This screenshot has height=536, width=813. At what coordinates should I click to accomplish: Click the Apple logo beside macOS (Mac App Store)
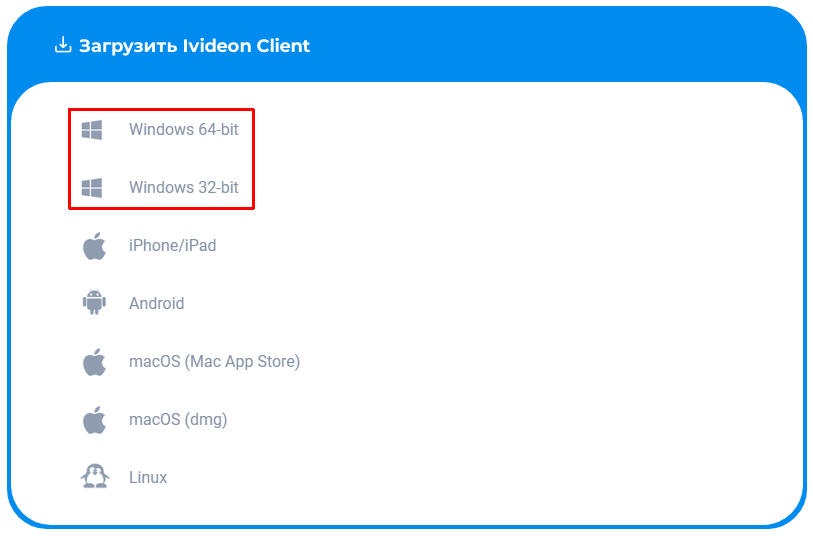94,362
